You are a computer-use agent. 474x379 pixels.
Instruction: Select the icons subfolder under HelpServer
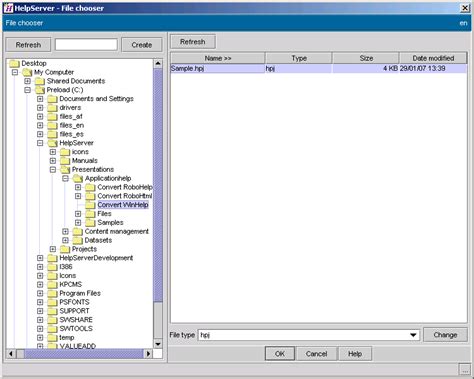(80, 152)
